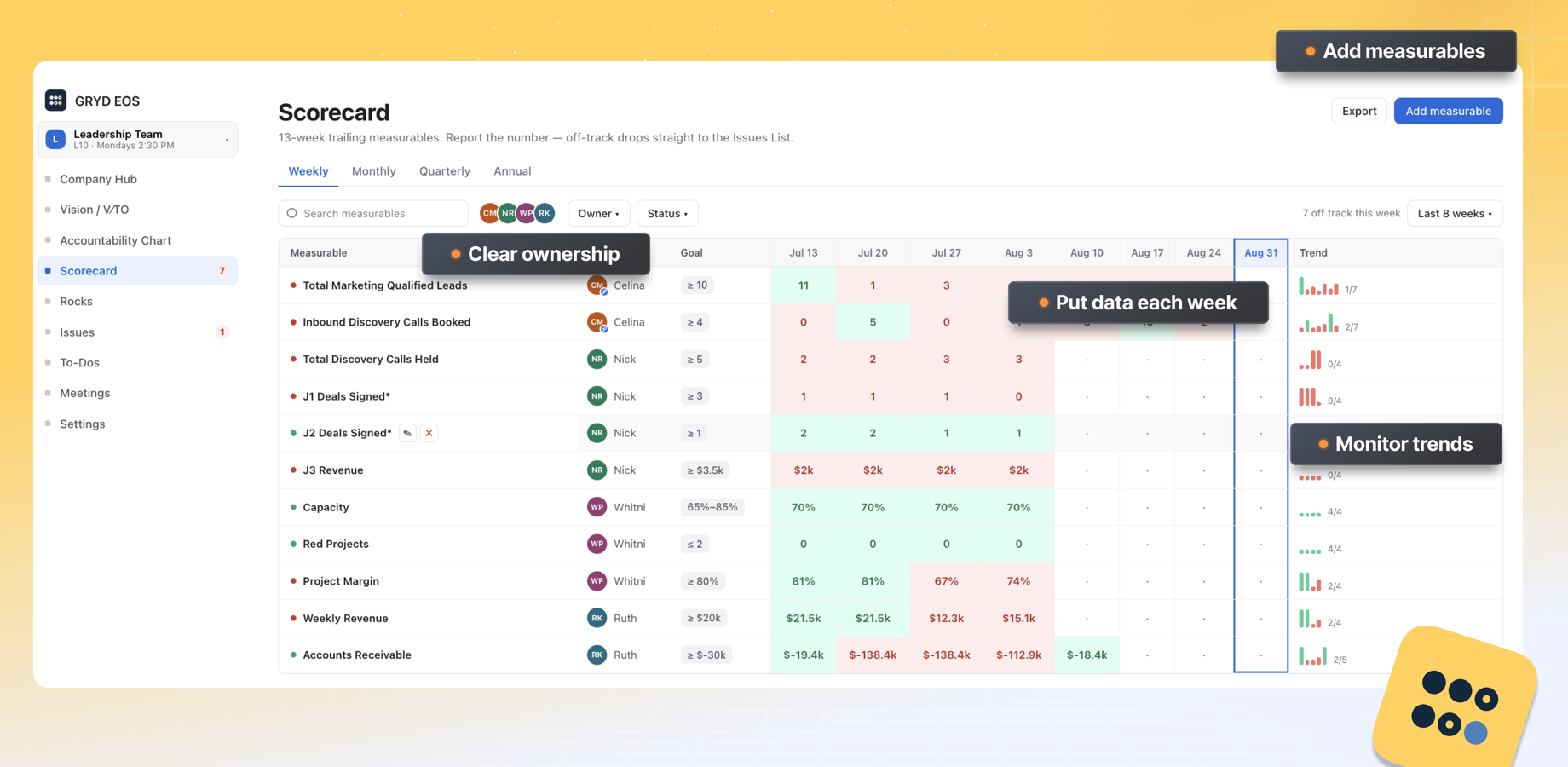The height and width of the screenshot is (767, 1568).
Task: Click Celina's avatar in Inbound Discovery Calls Booked row
Action: point(597,322)
